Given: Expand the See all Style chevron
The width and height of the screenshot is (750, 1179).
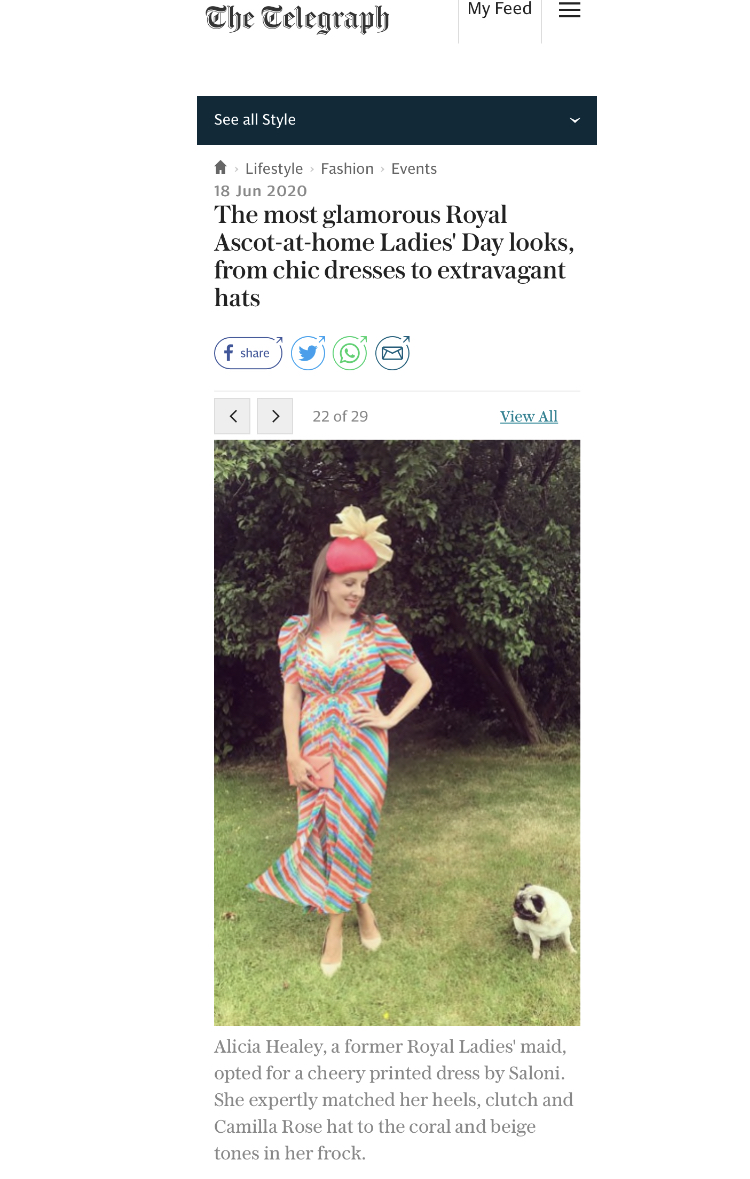Looking at the screenshot, I should click(x=575, y=120).
